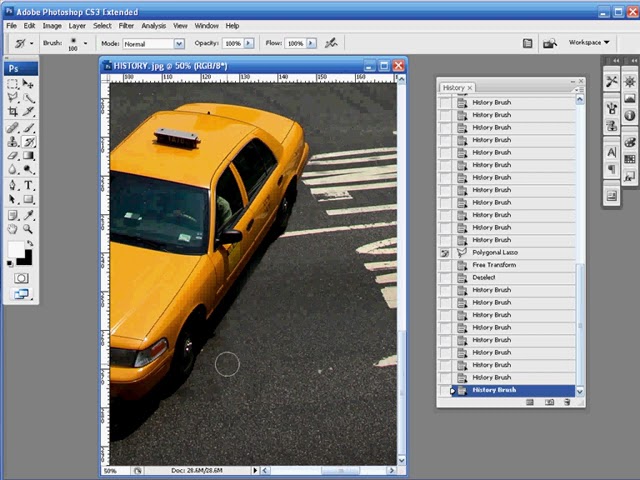Select the Hand tool
This screenshot has width=640, height=480.
pyautogui.click(x=13, y=229)
